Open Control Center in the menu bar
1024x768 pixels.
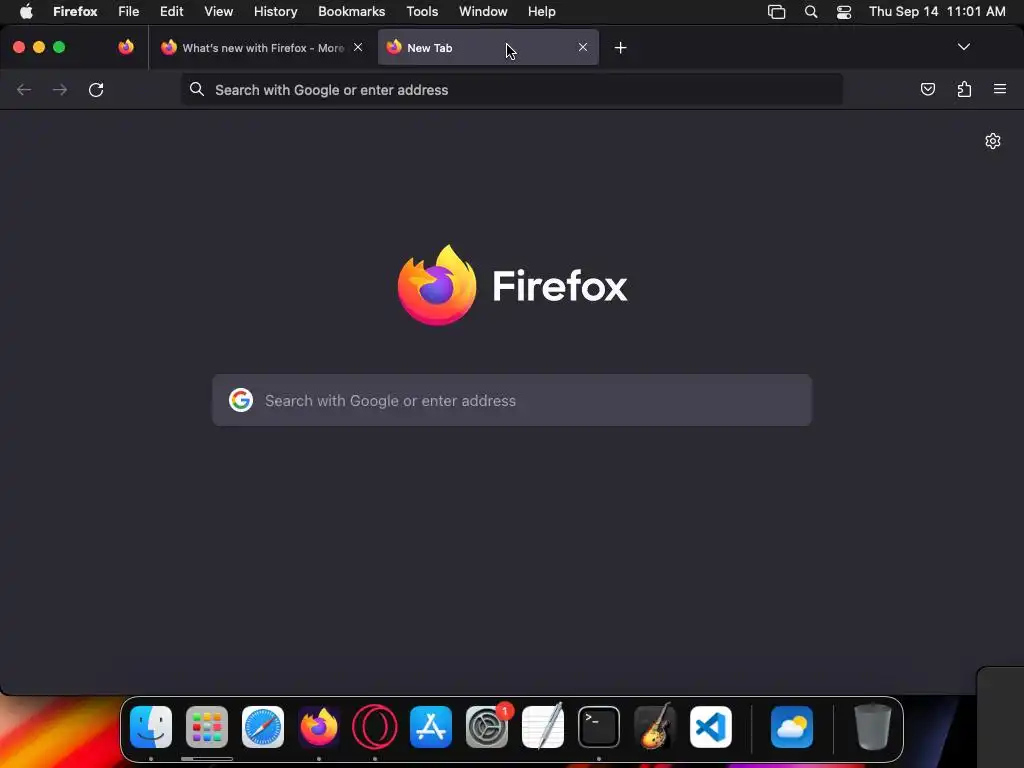[x=844, y=12]
